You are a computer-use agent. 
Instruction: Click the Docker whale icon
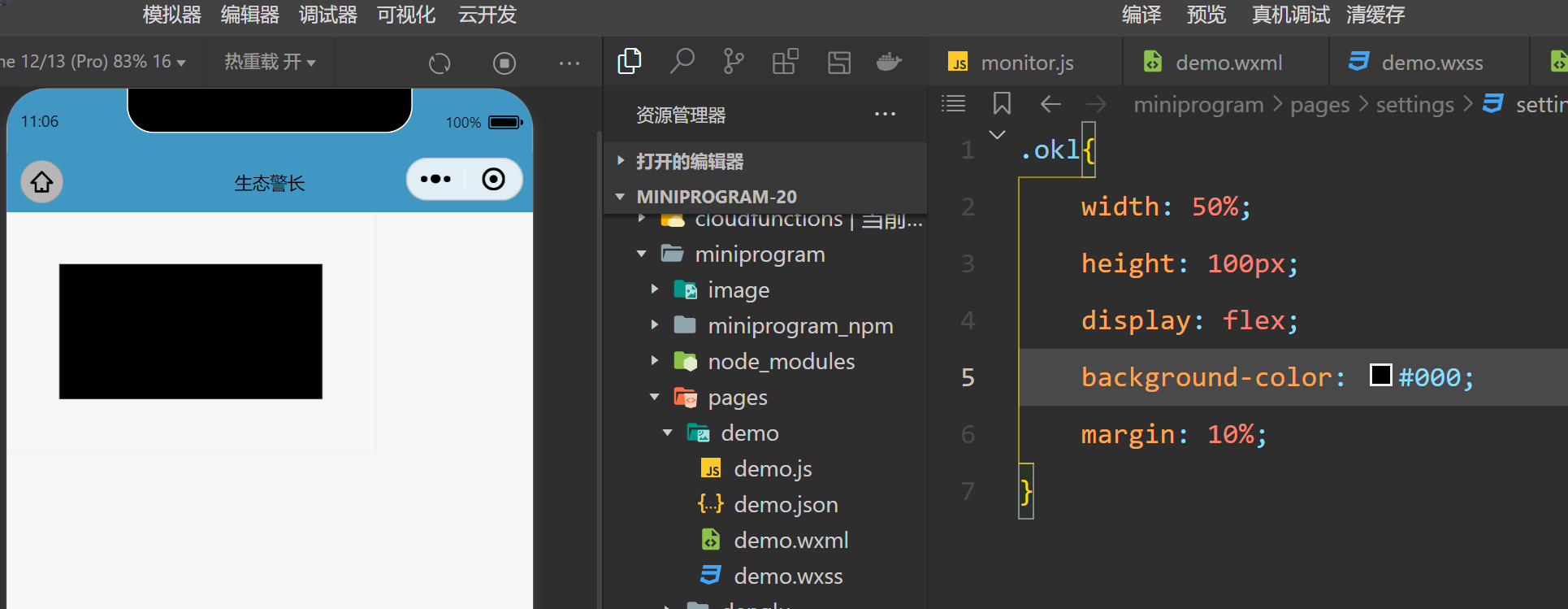pos(889,62)
